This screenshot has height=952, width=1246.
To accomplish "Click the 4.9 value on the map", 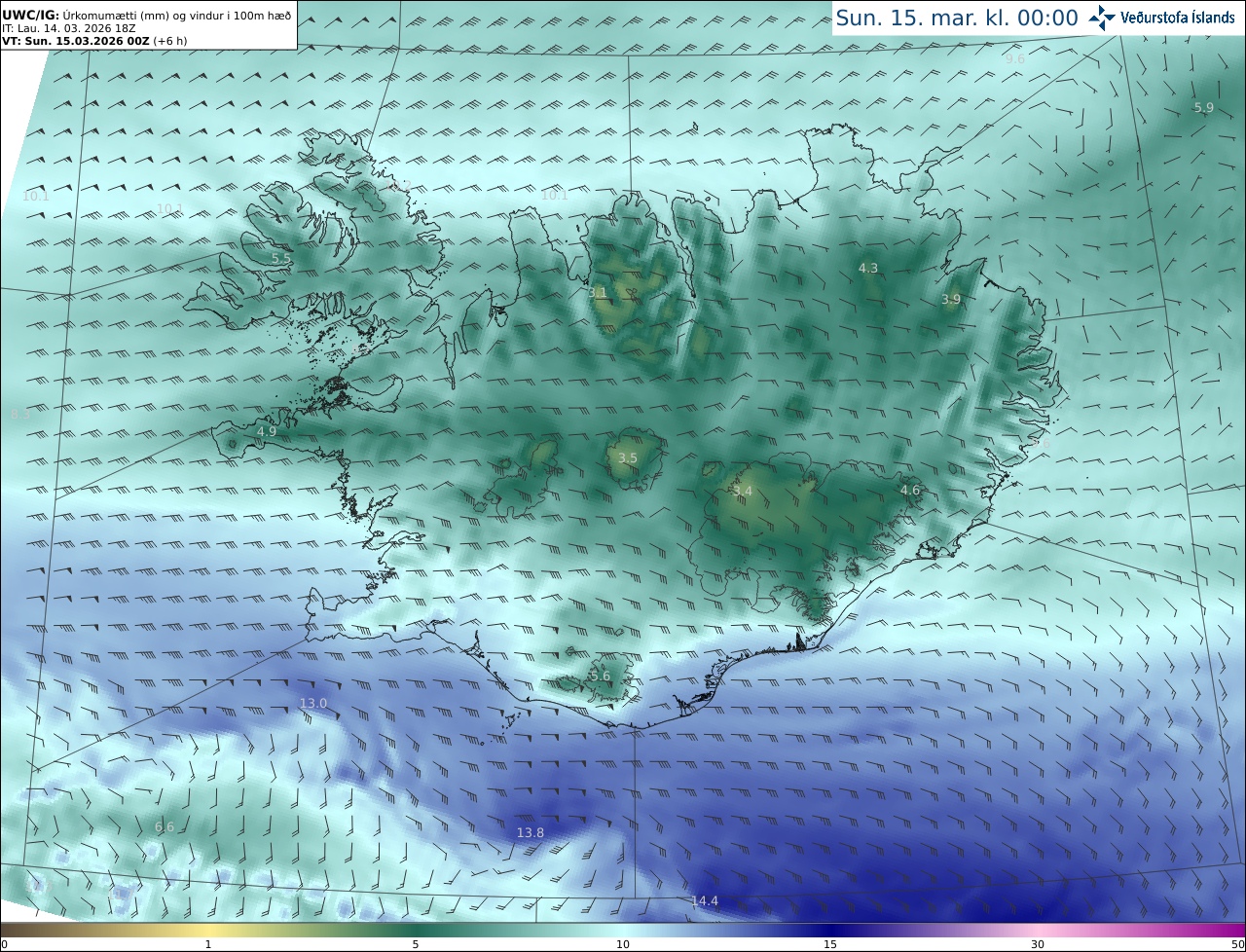I will (x=267, y=431).
